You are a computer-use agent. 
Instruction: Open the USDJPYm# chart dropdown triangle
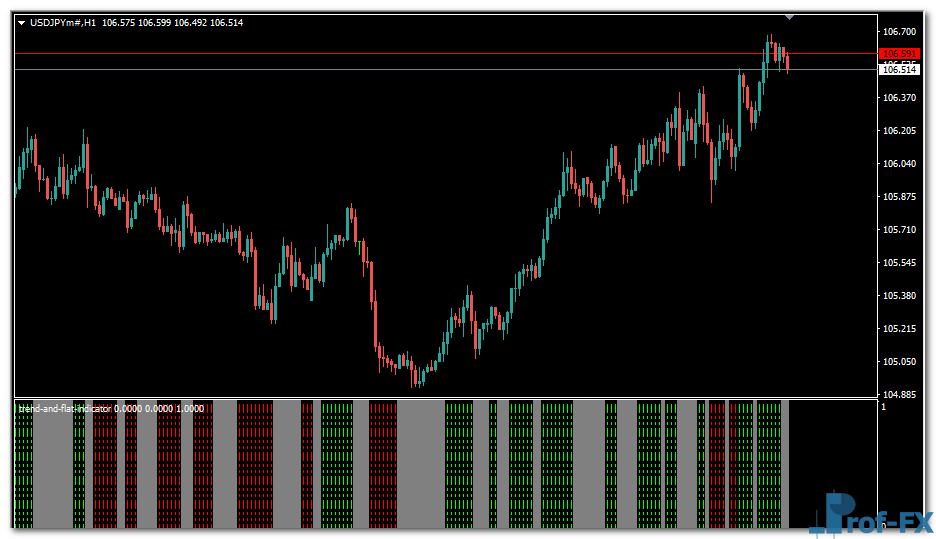pos(22,23)
